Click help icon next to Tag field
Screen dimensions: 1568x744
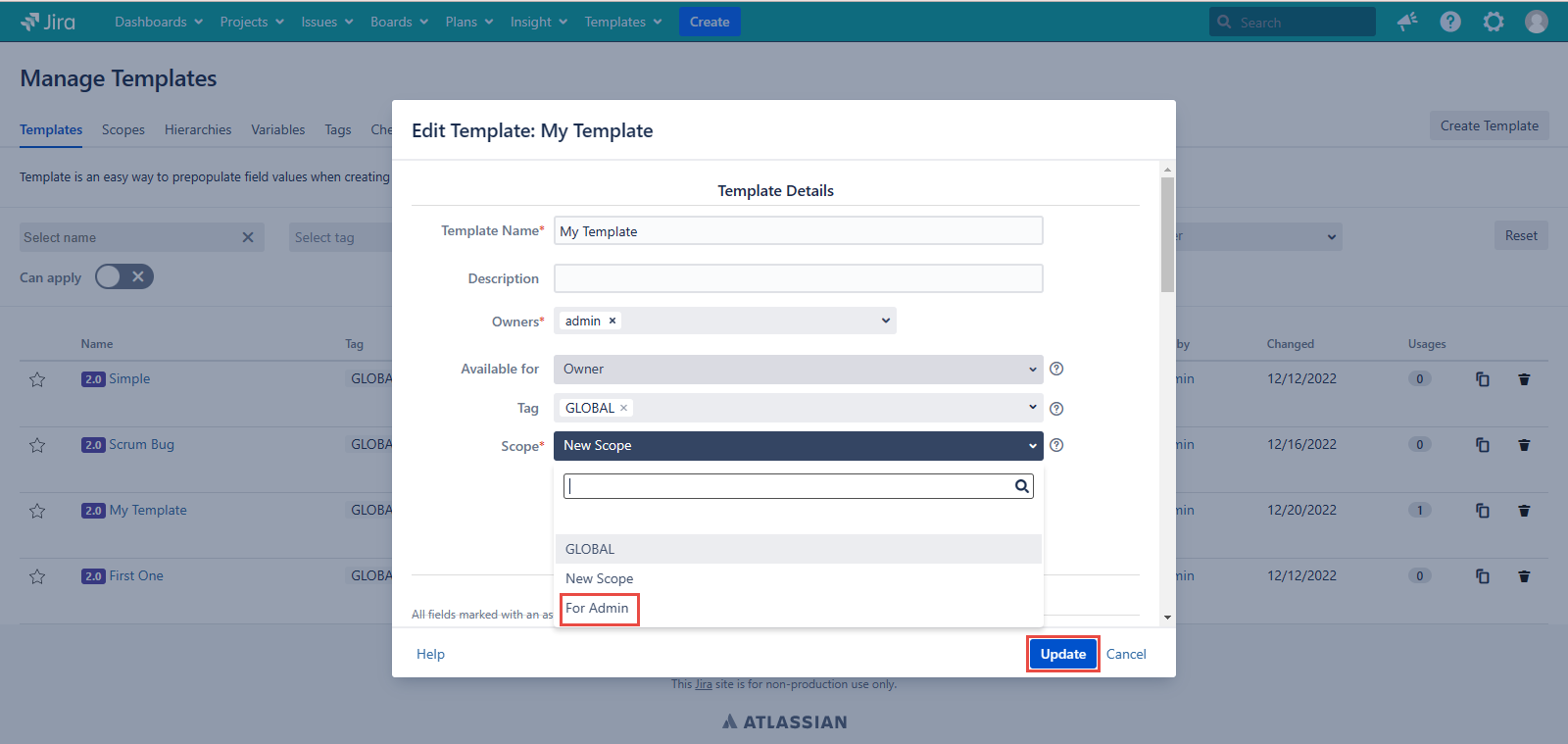click(x=1056, y=409)
